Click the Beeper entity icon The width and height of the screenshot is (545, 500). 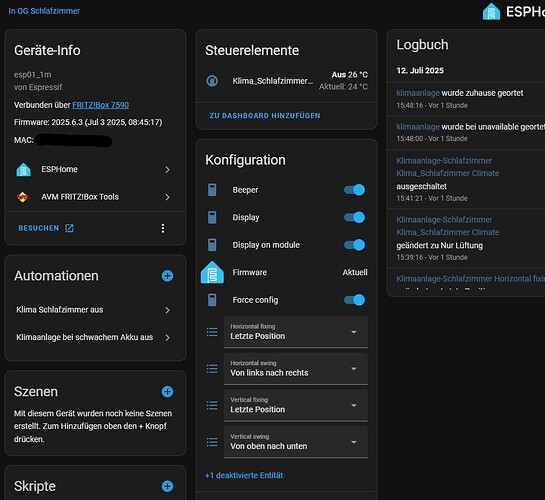(212, 190)
